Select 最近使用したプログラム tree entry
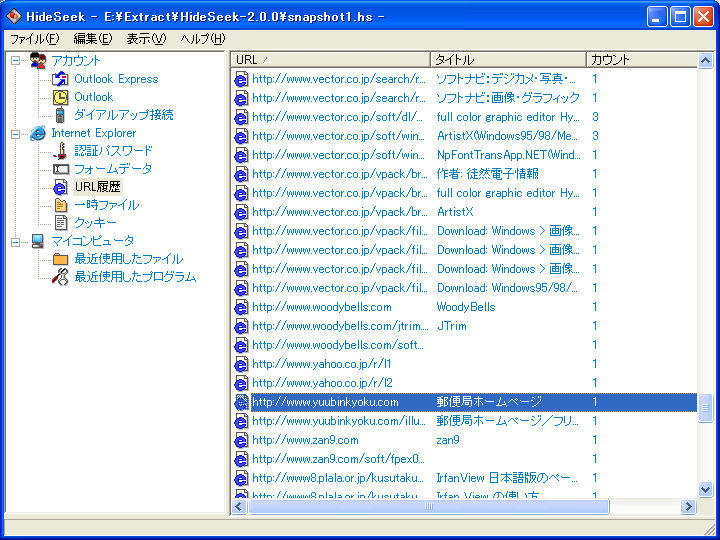Viewport: 720px width, 540px height. pyautogui.click(x=135, y=277)
